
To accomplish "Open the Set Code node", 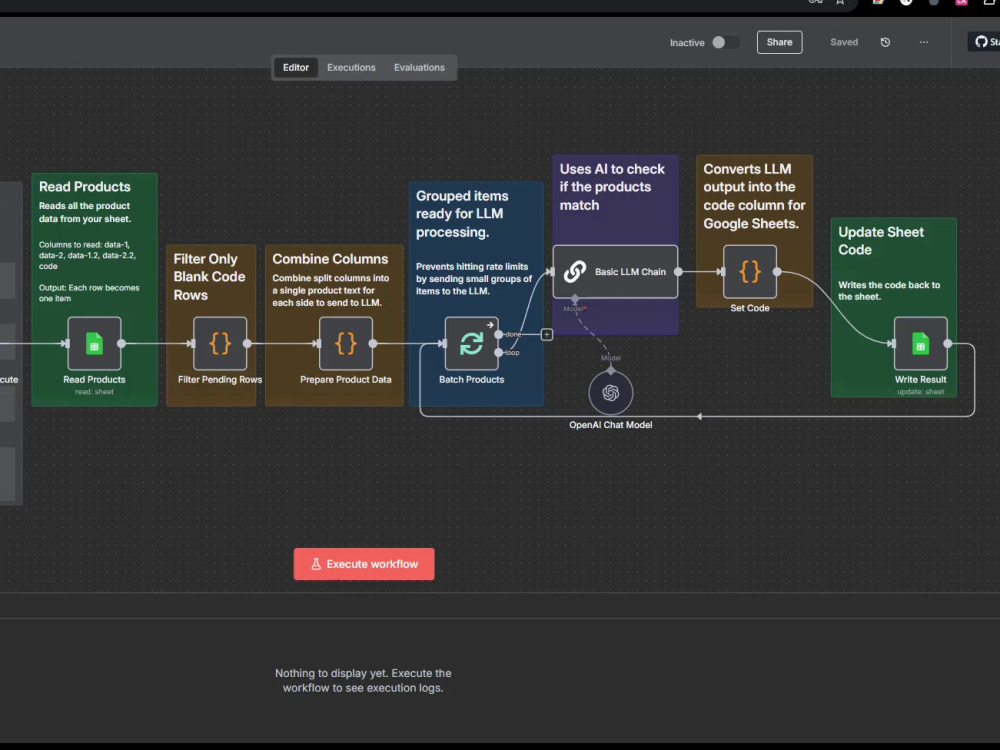I will pos(750,272).
